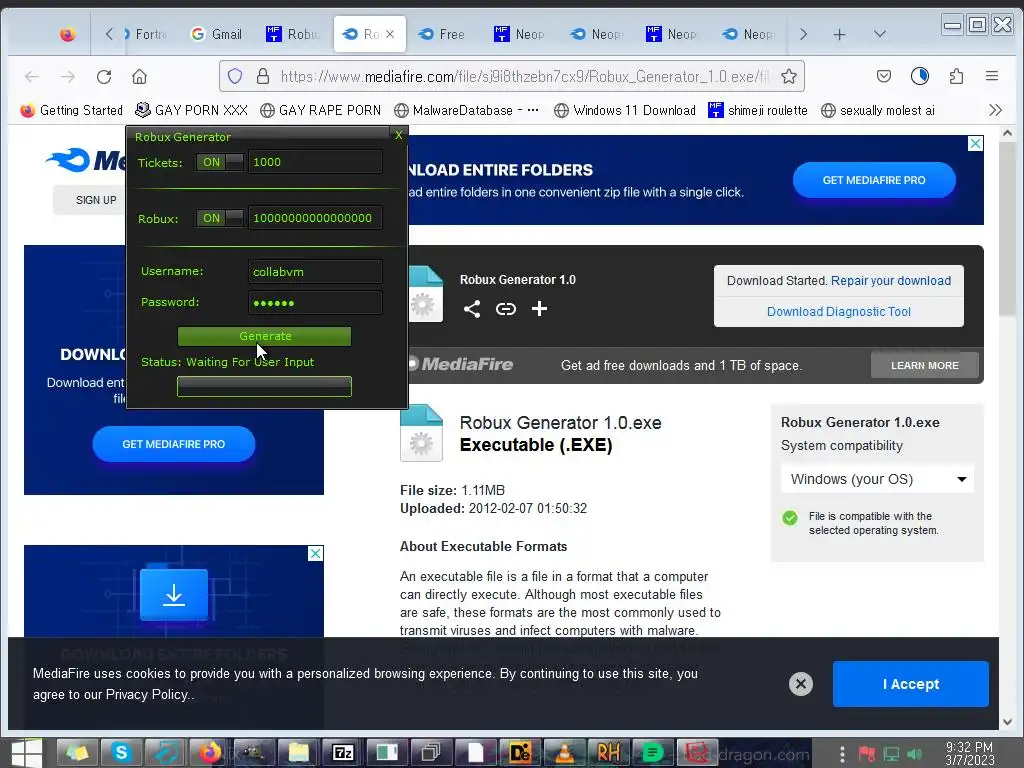Click the MediaFire address bar URL

[524, 76]
